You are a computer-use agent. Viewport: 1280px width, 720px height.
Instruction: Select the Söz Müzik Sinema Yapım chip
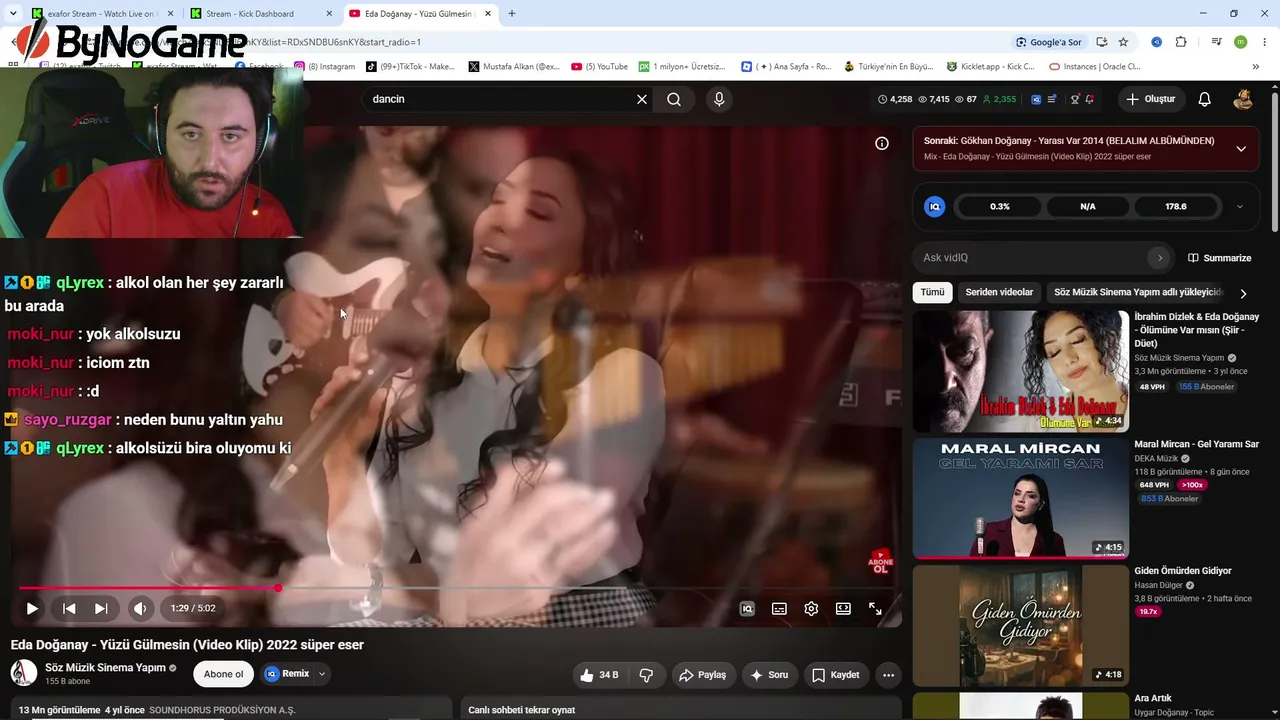[1137, 292]
